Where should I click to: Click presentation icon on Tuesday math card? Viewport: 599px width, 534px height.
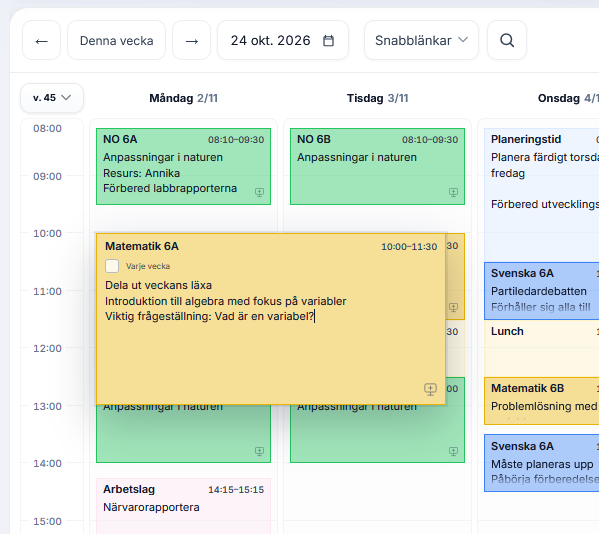[x=453, y=307]
